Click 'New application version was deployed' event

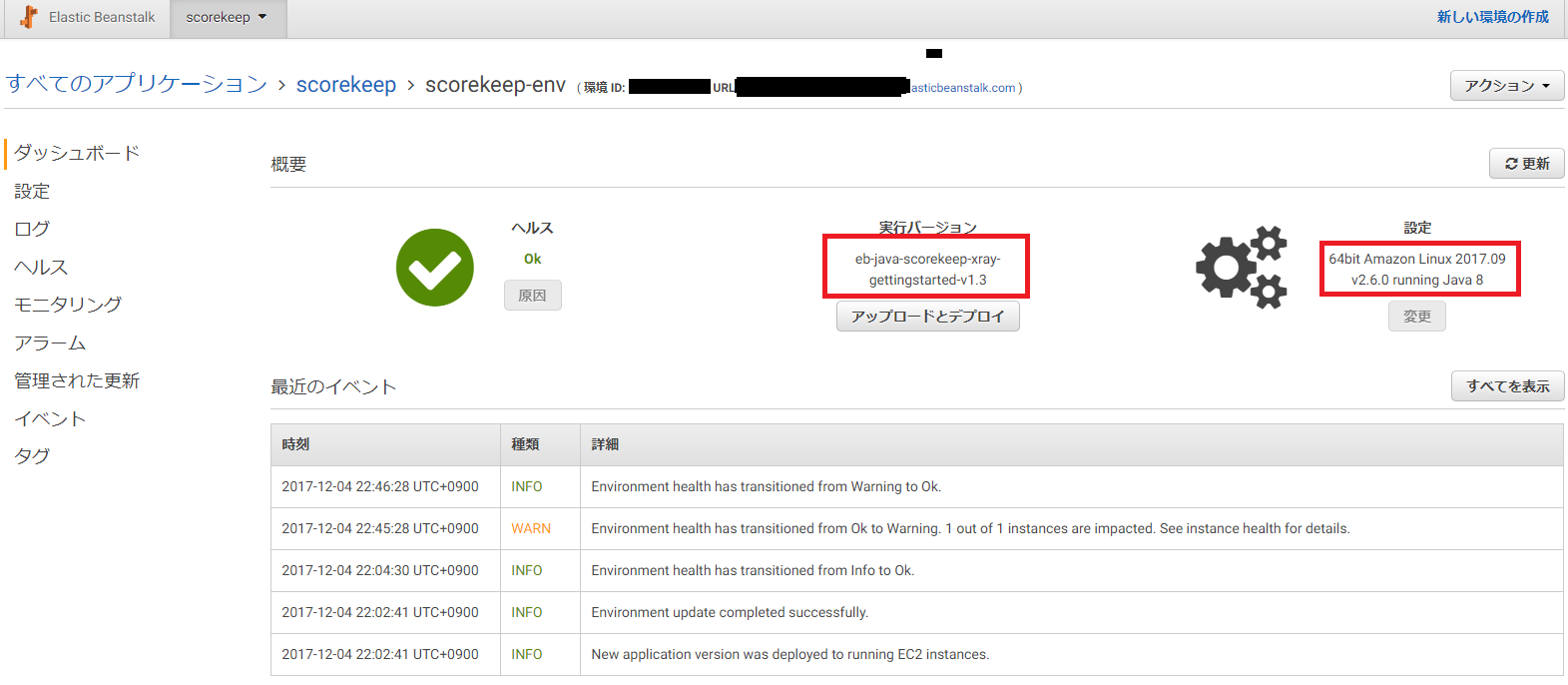[790, 654]
